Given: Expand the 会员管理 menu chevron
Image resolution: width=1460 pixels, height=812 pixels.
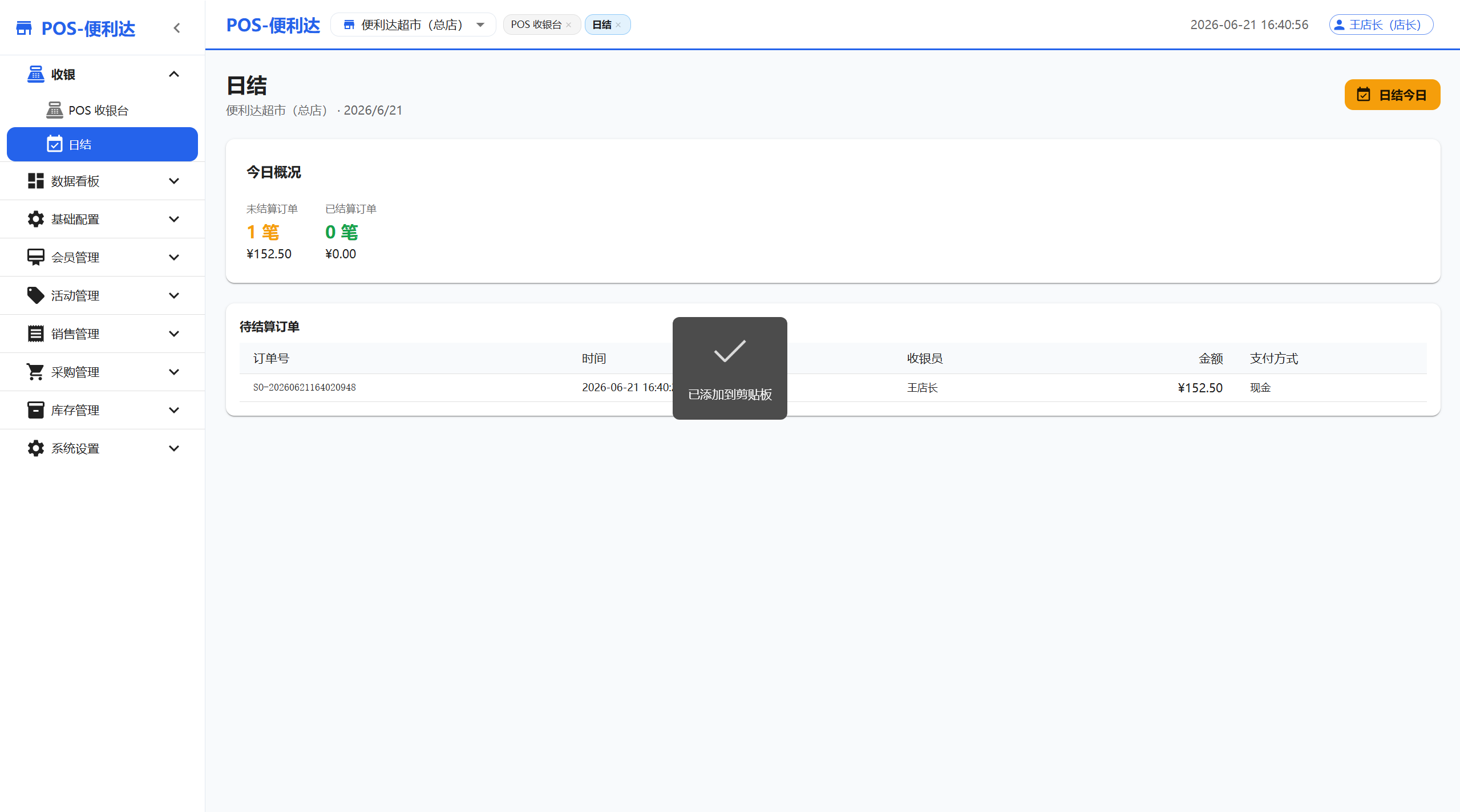Looking at the screenshot, I should [x=174, y=257].
